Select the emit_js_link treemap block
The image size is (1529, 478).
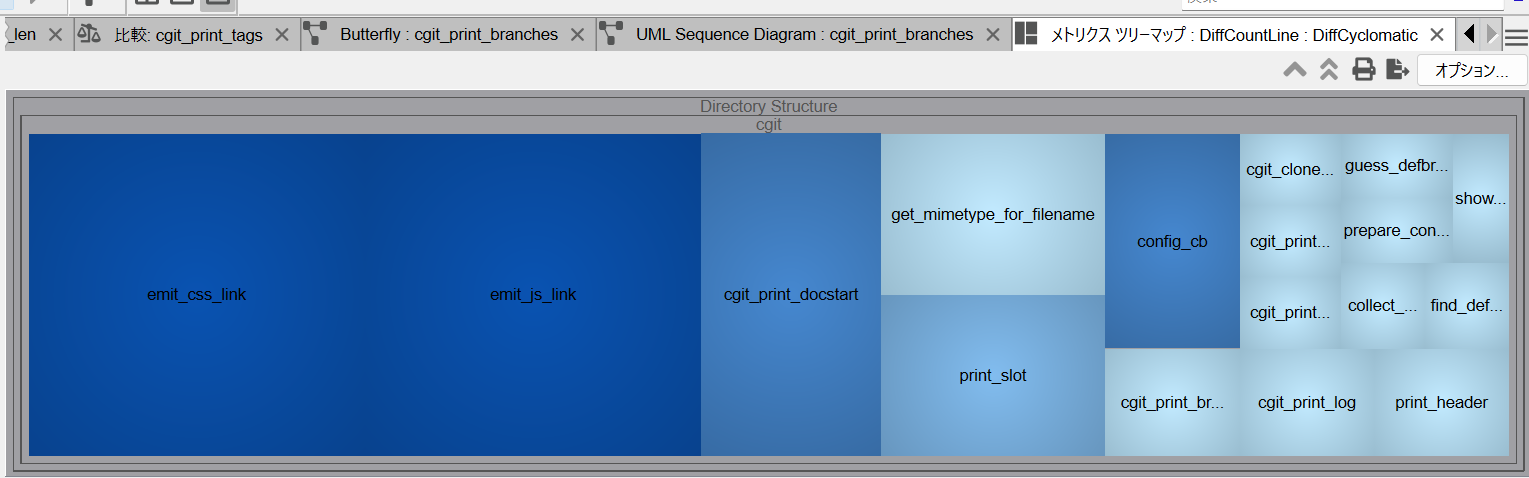(532, 295)
